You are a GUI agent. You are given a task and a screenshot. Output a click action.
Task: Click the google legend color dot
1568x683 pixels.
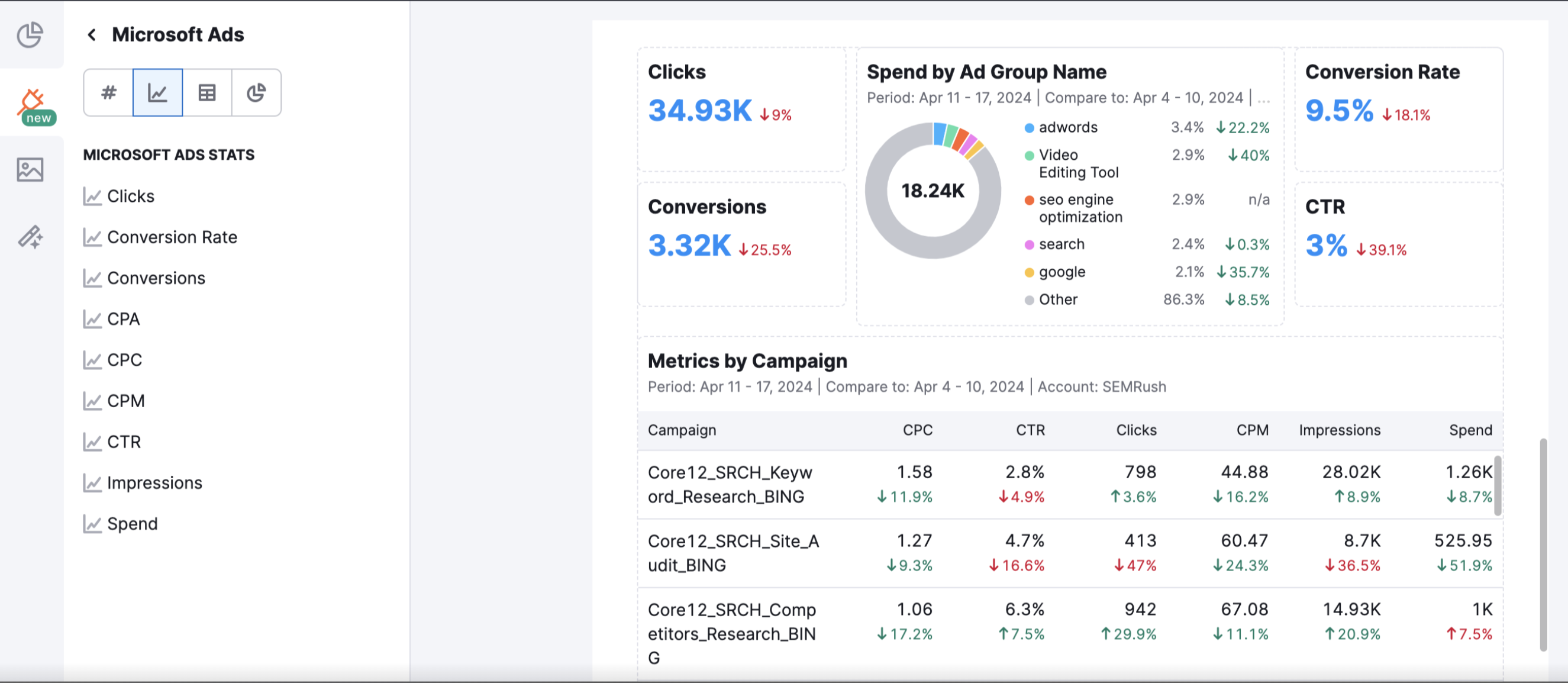point(1029,272)
